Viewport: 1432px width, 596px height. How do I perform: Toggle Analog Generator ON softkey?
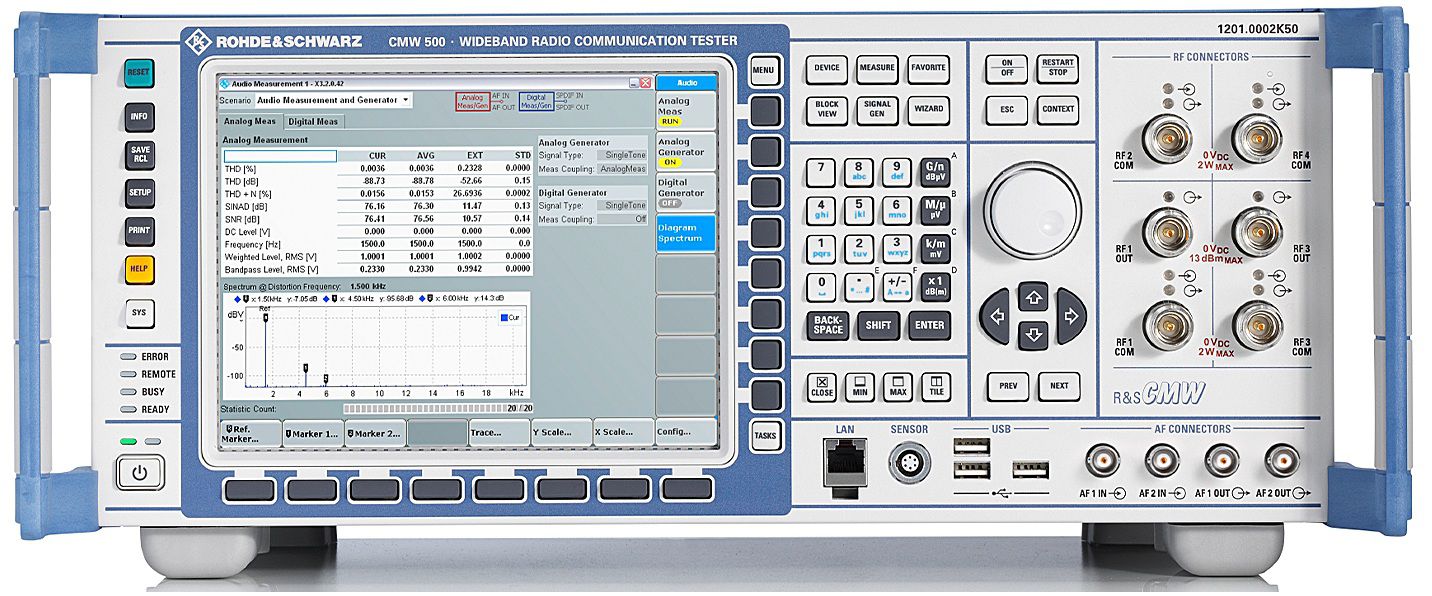[x=685, y=152]
